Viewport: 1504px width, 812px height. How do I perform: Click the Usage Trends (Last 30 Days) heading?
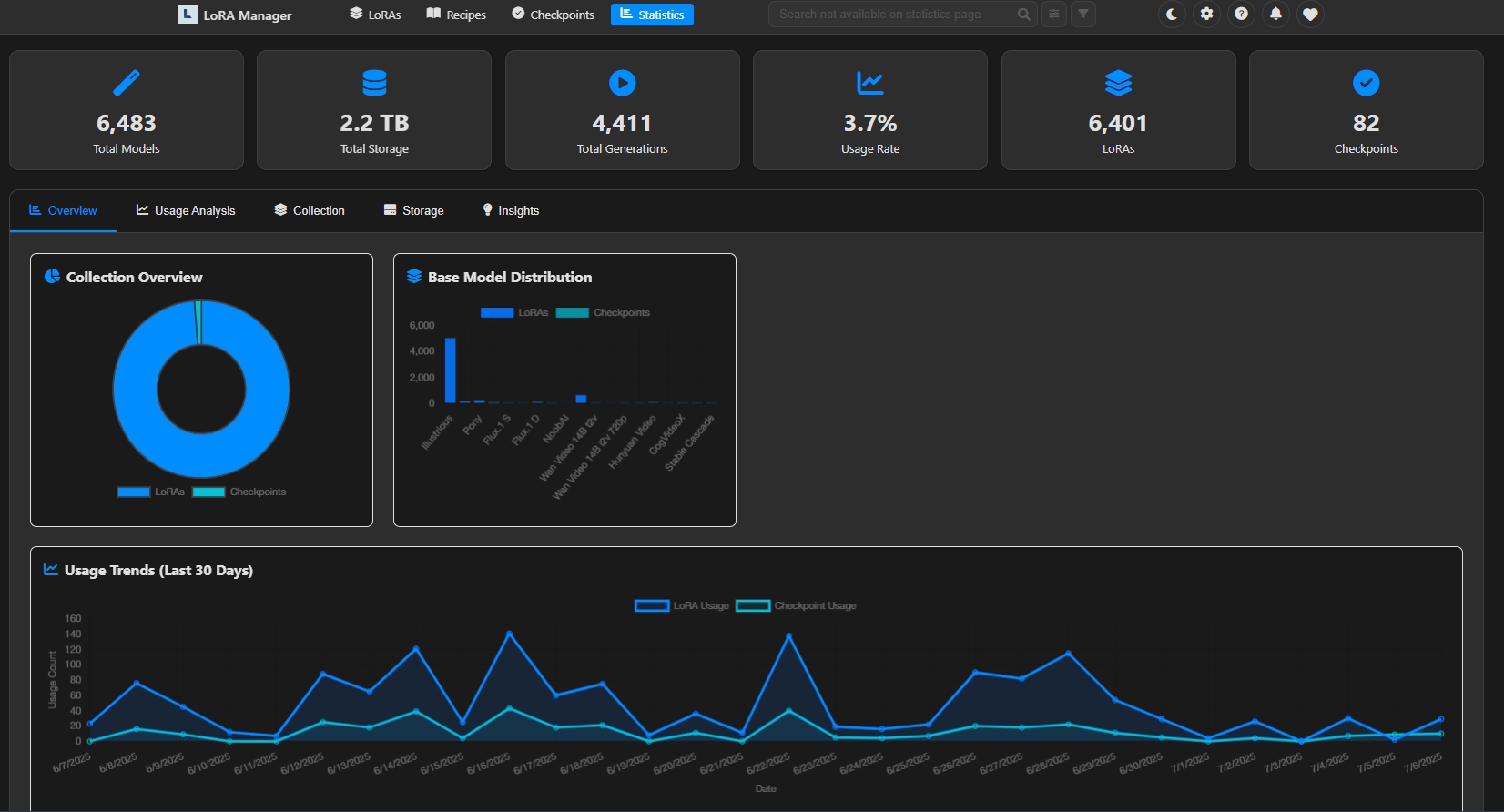(x=159, y=571)
